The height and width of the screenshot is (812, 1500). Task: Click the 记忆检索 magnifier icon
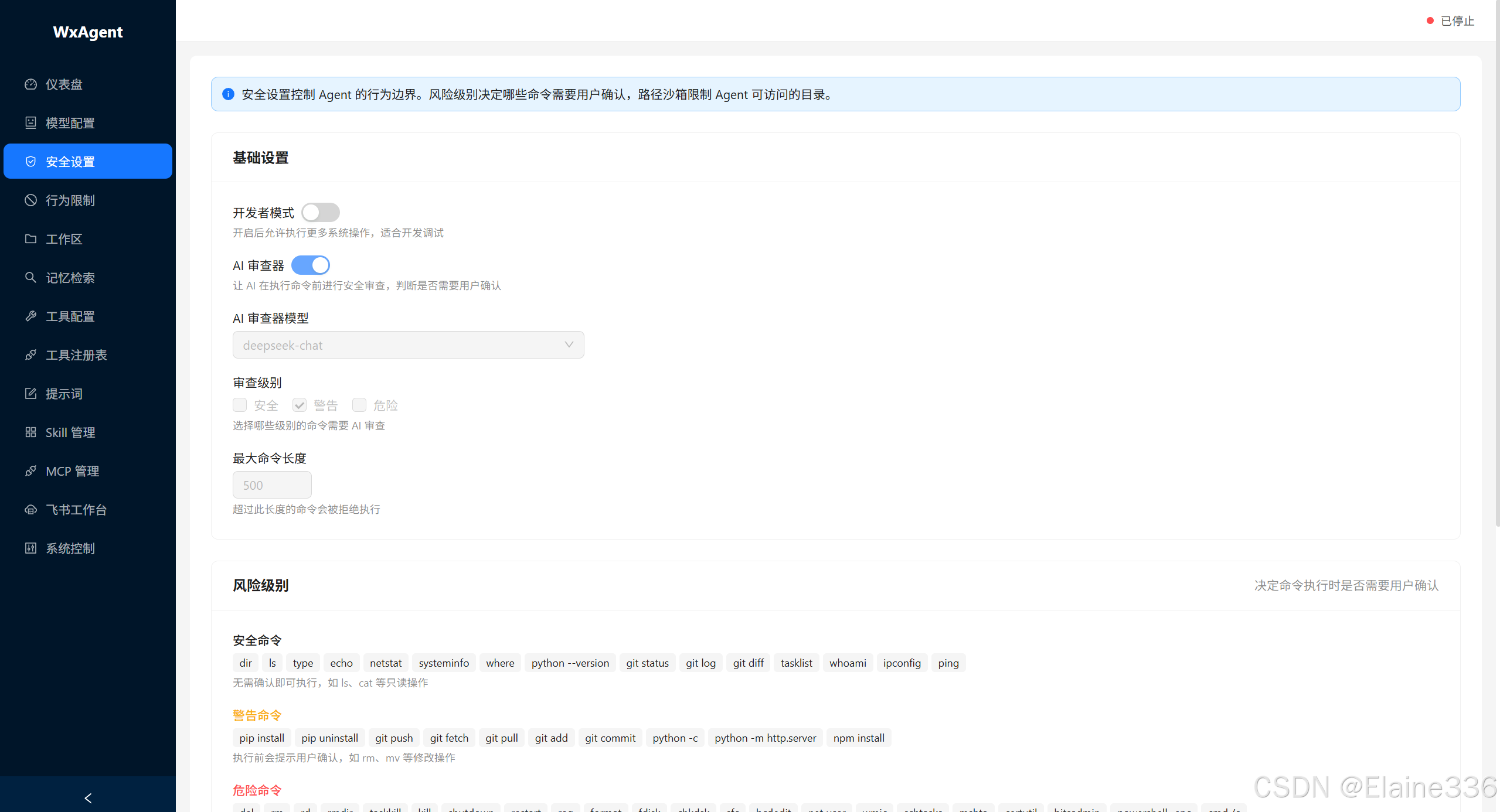click(31, 277)
